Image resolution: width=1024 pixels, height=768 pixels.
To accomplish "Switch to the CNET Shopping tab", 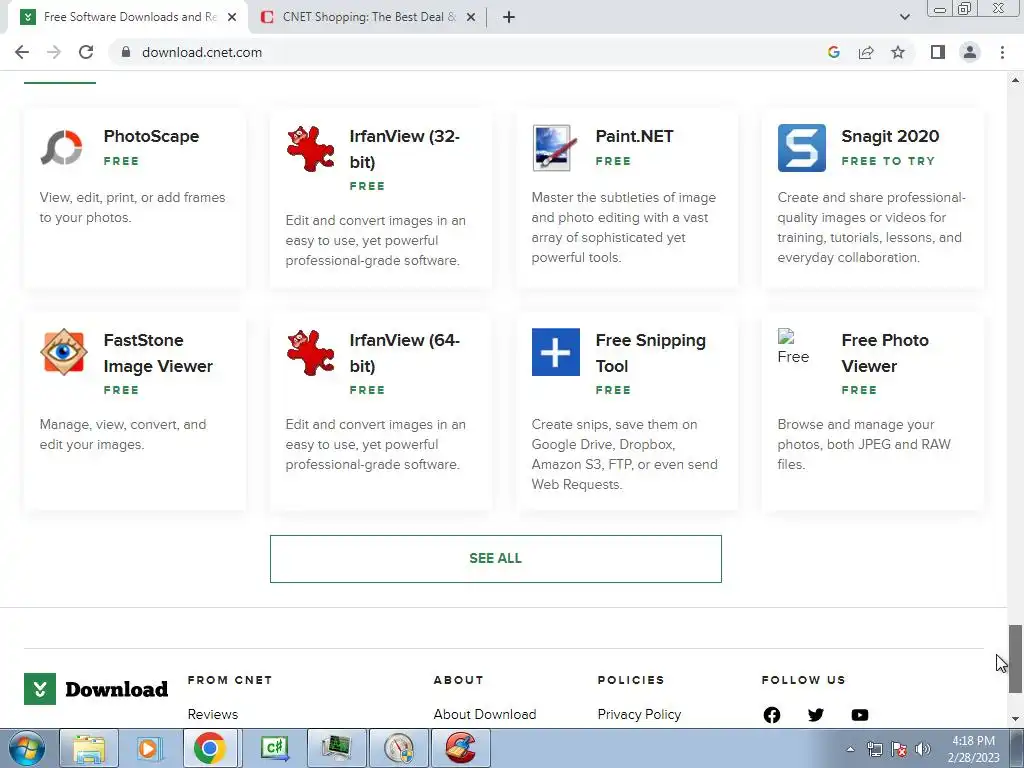I will click(370, 17).
